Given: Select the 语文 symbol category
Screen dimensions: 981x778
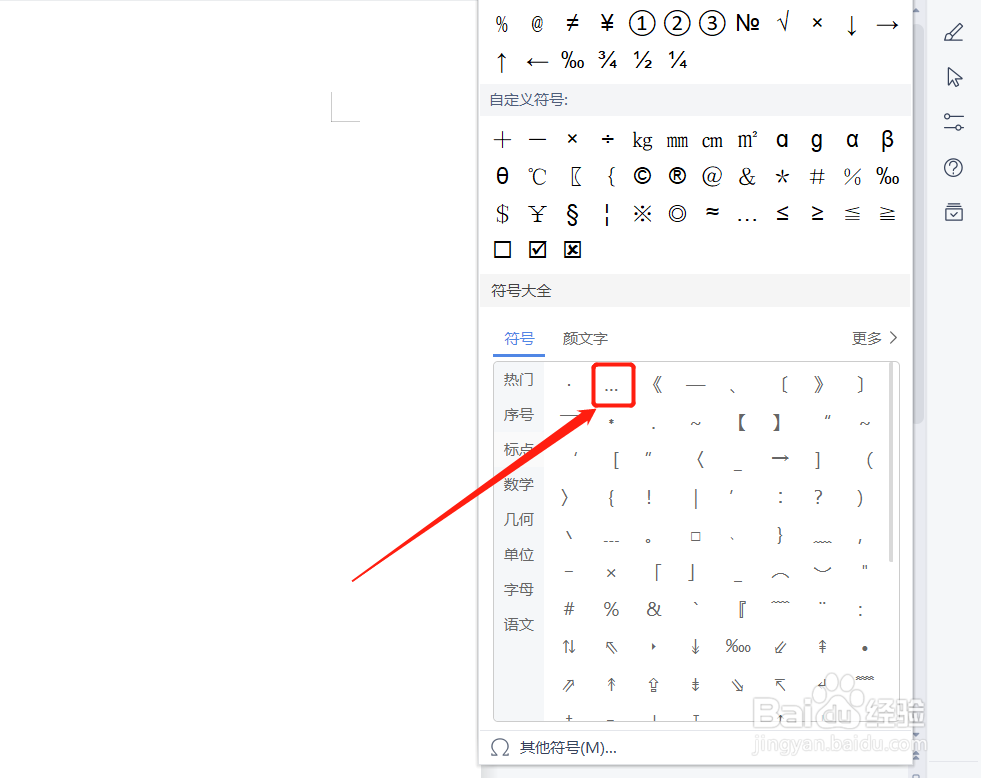Looking at the screenshot, I should [x=519, y=625].
